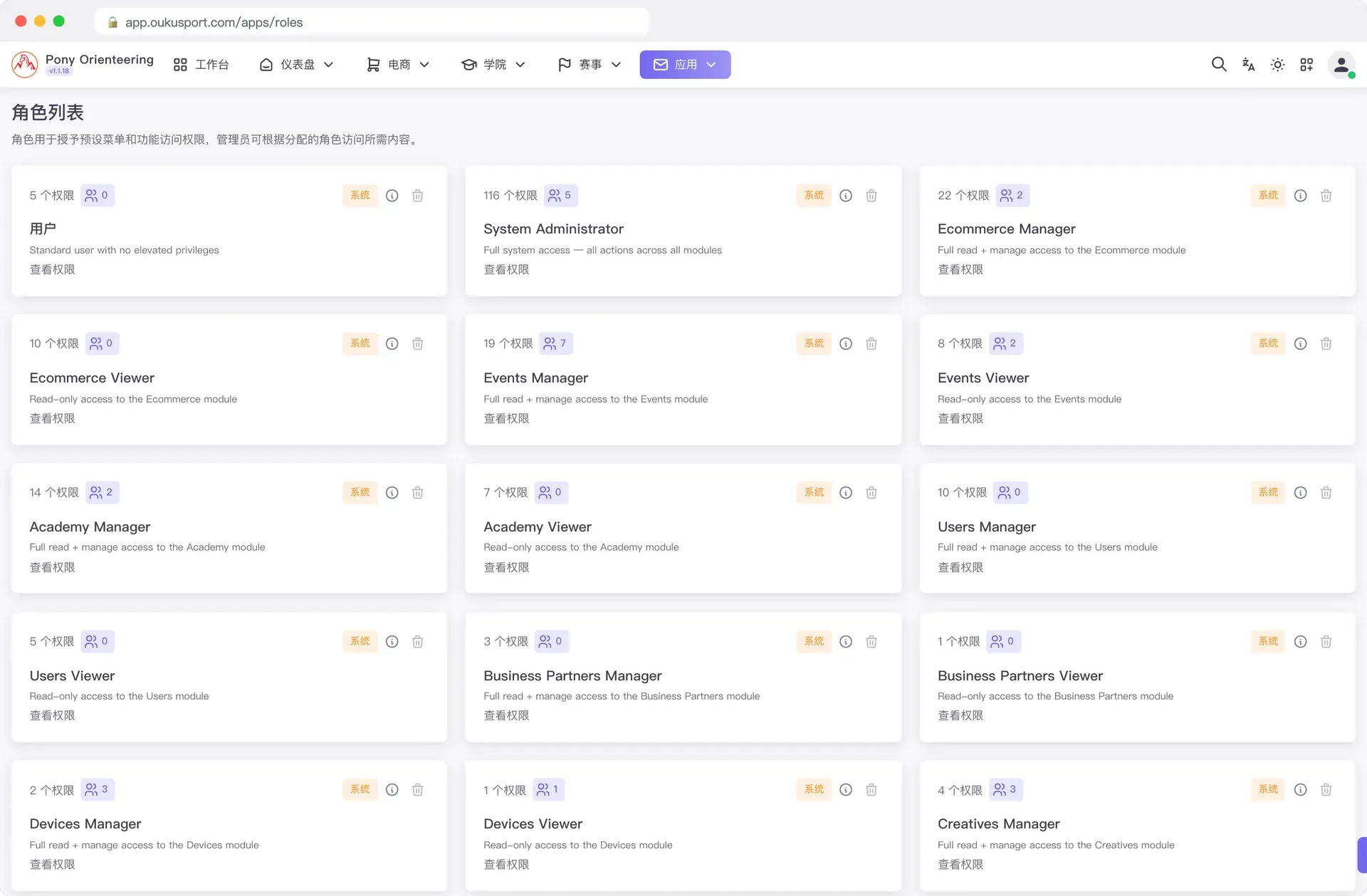This screenshot has height=896, width=1367.
Task: Open the apps grid icon in header
Action: tap(1306, 65)
